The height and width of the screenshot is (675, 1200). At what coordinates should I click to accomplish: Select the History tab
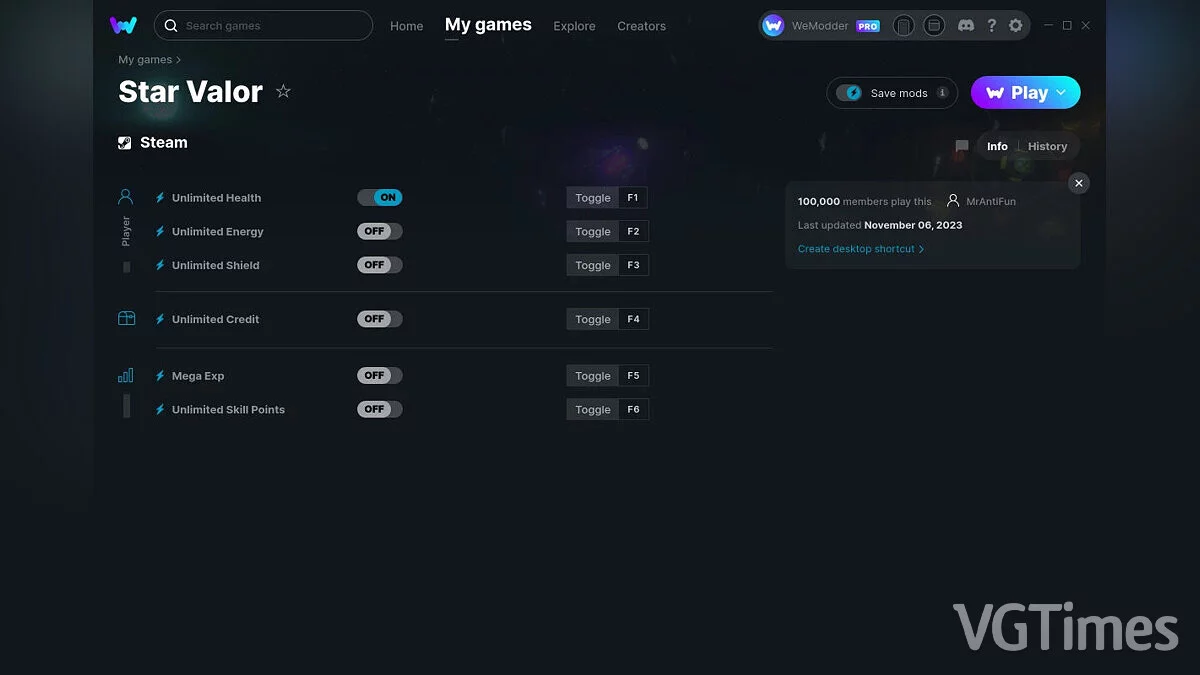click(1047, 146)
